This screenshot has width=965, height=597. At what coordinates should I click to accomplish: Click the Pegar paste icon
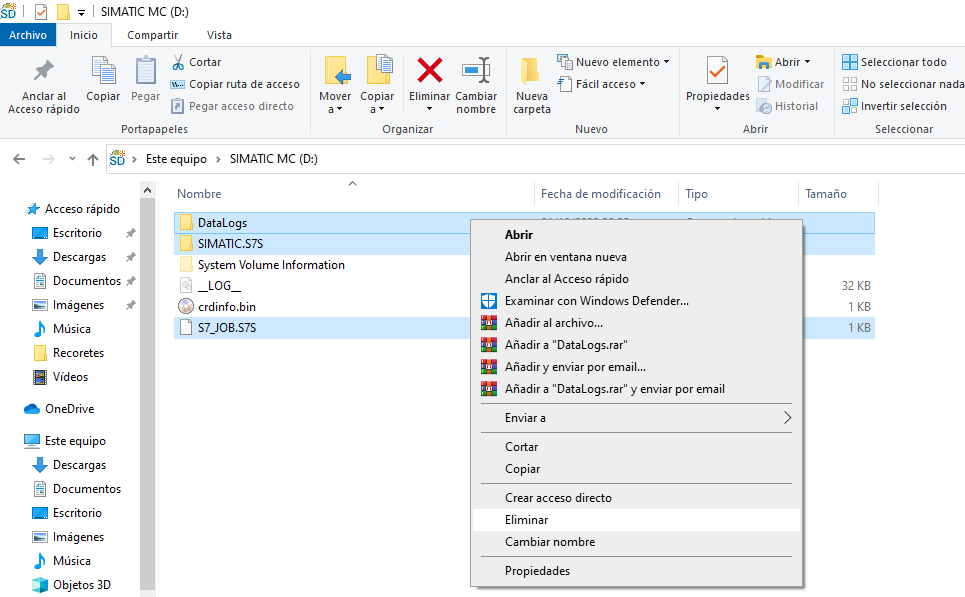(x=145, y=79)
